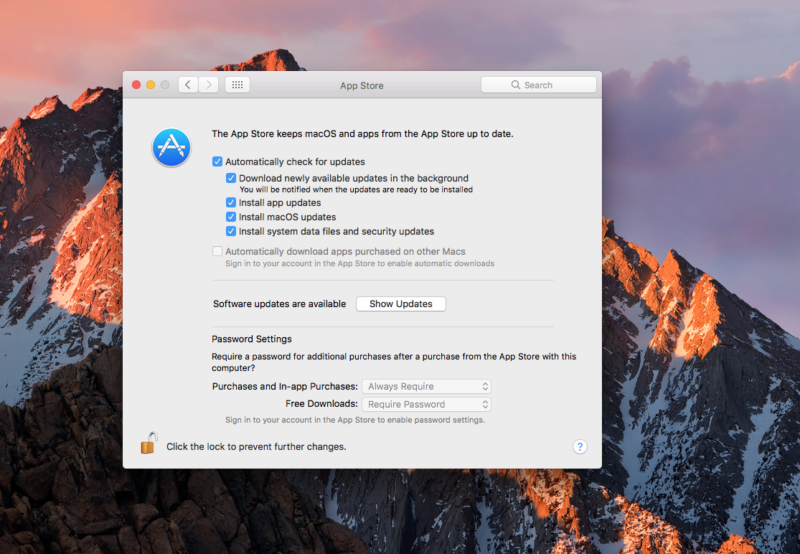Click 'The App Store keeps macOS and apps' description

[362, 134]
